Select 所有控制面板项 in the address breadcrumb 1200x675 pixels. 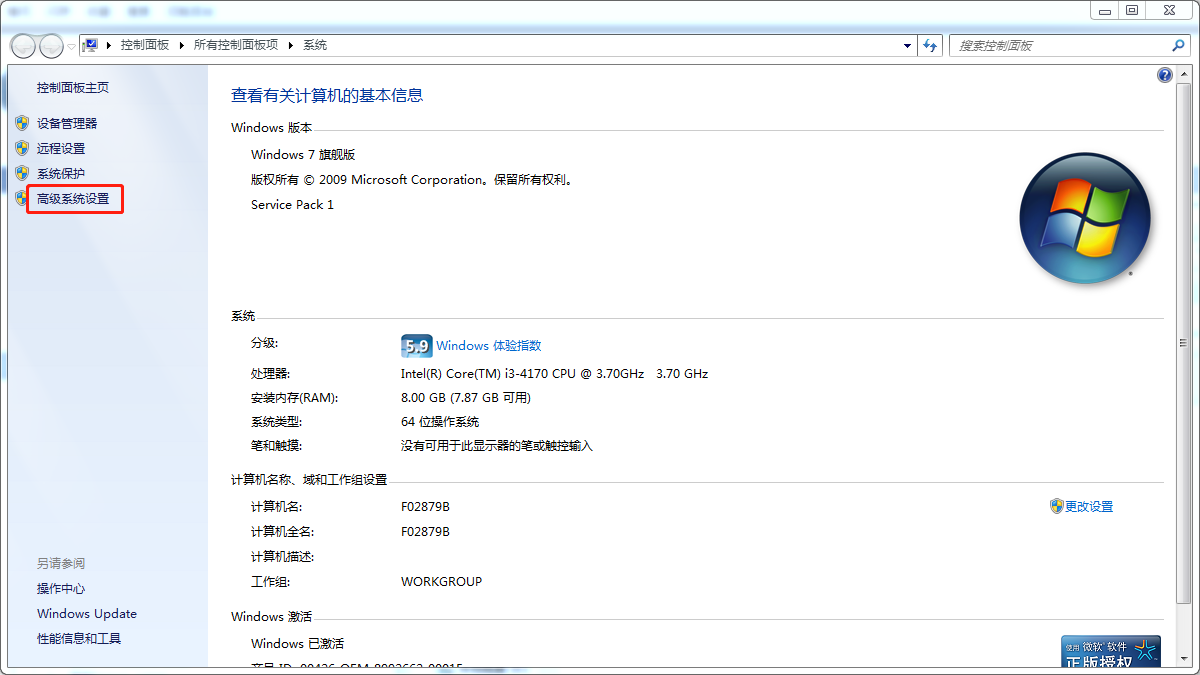click(236, 45)
